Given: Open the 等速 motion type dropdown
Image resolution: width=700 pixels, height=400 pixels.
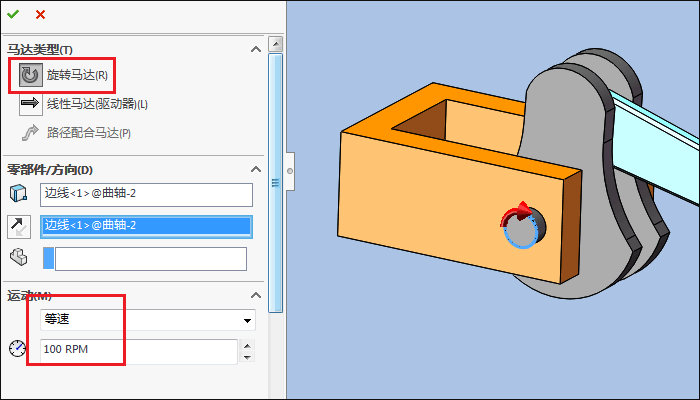Looking at the screenshot, I should click(x=247, y=320).
